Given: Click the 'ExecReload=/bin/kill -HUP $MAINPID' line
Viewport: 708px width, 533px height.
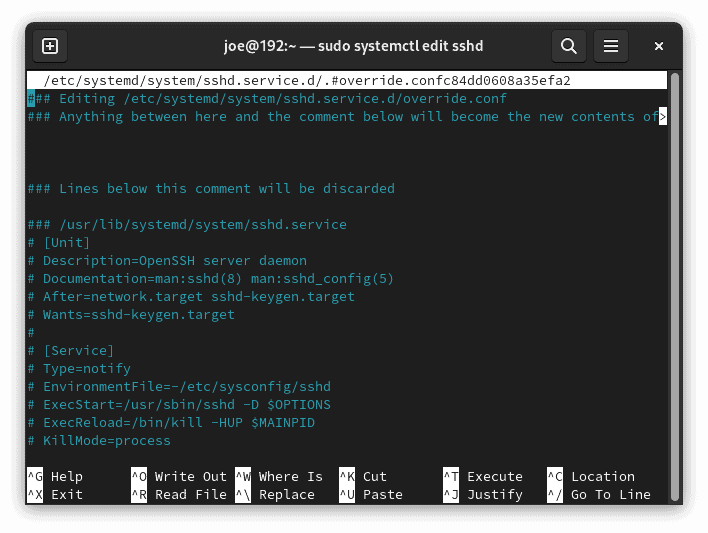Looking at the screenshot, I should [x=171, y=423].
